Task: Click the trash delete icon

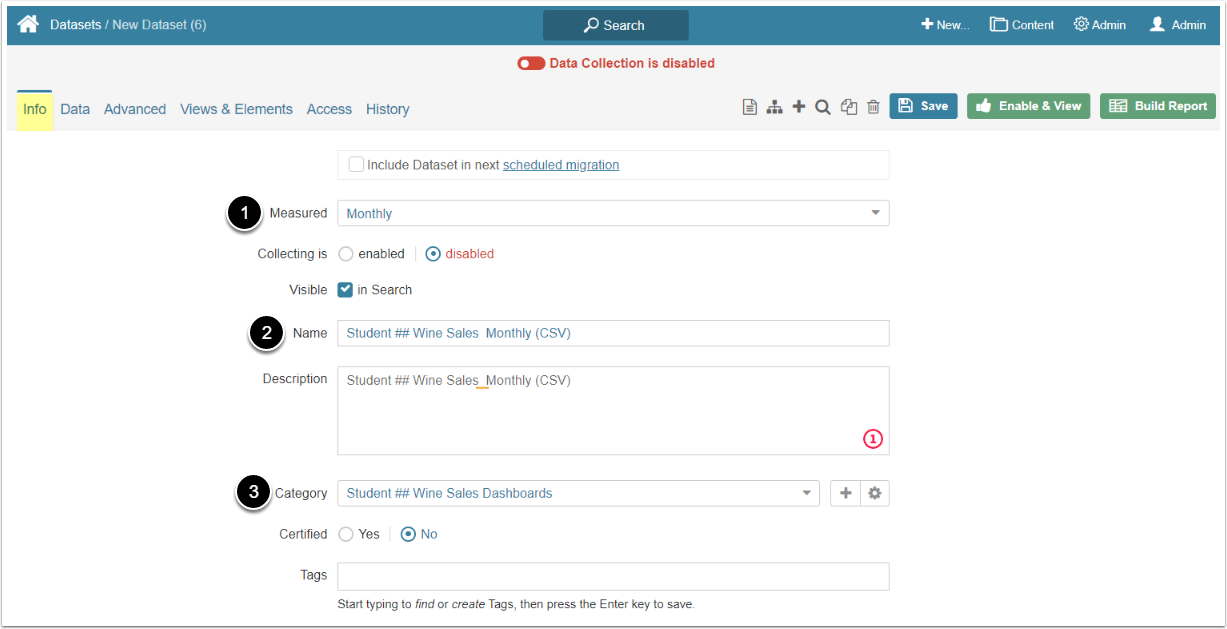Action: (873, 107)
